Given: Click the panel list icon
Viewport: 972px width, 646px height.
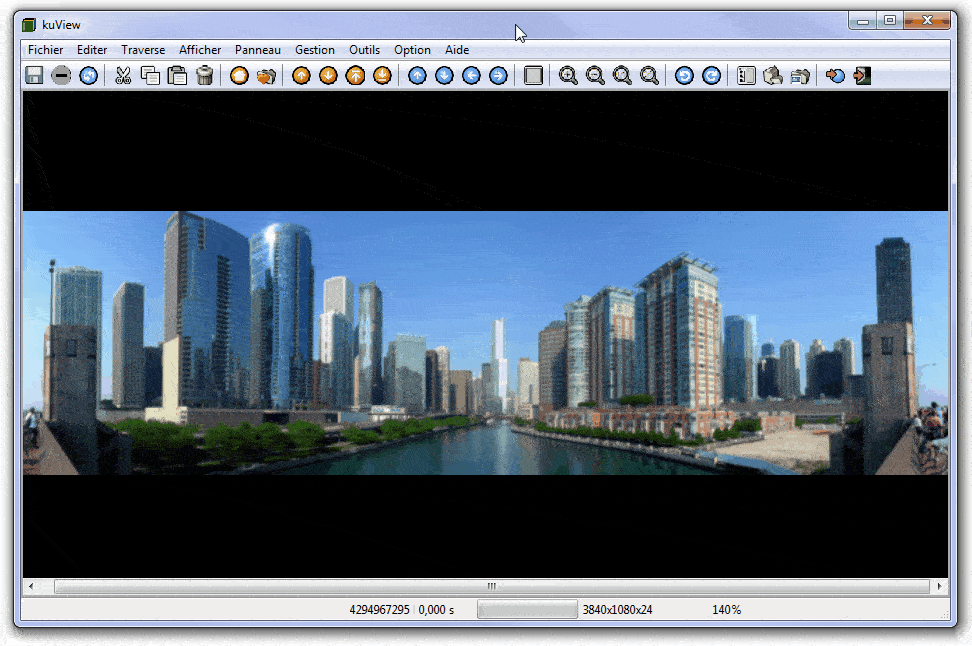Looking at the screenshot, I should pos(746,76).
